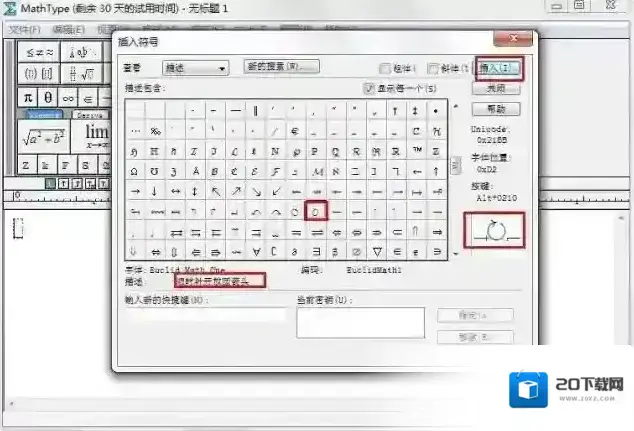
Task: Select the nabla ∇ symbol in grid
Action: click(376, 251)
